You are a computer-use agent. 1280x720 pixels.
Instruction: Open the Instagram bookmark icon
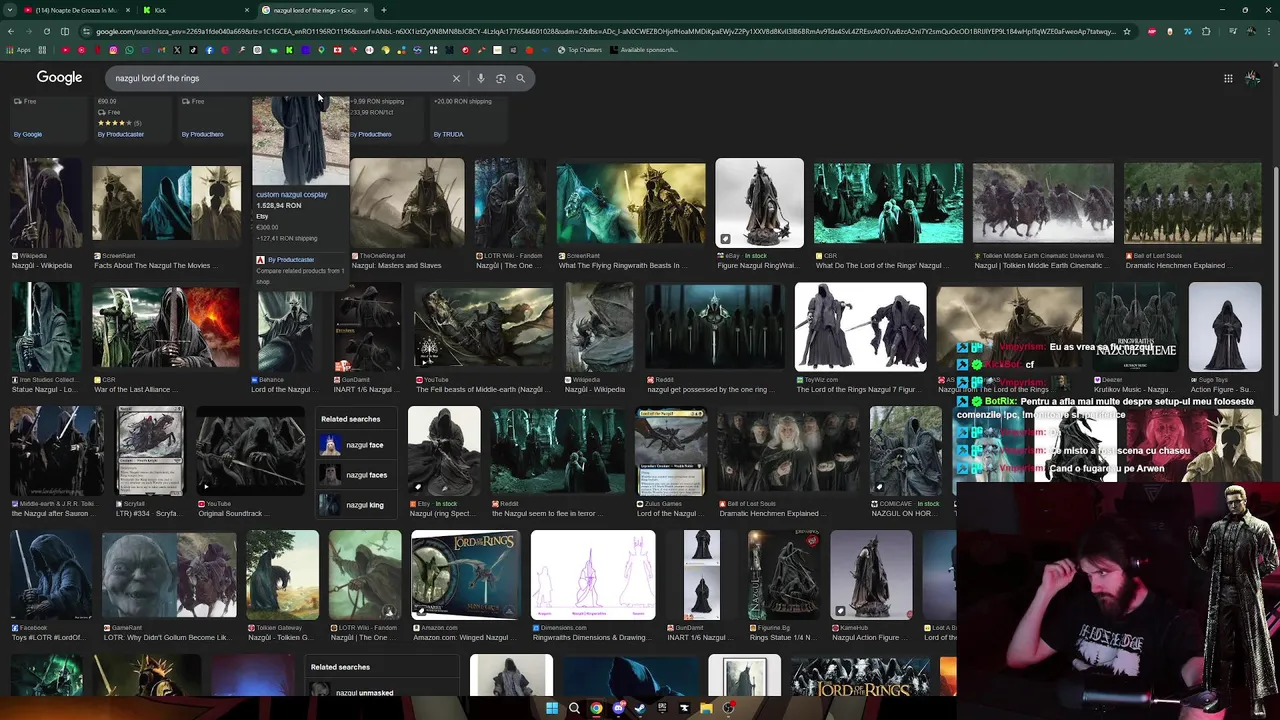[113, 50]
